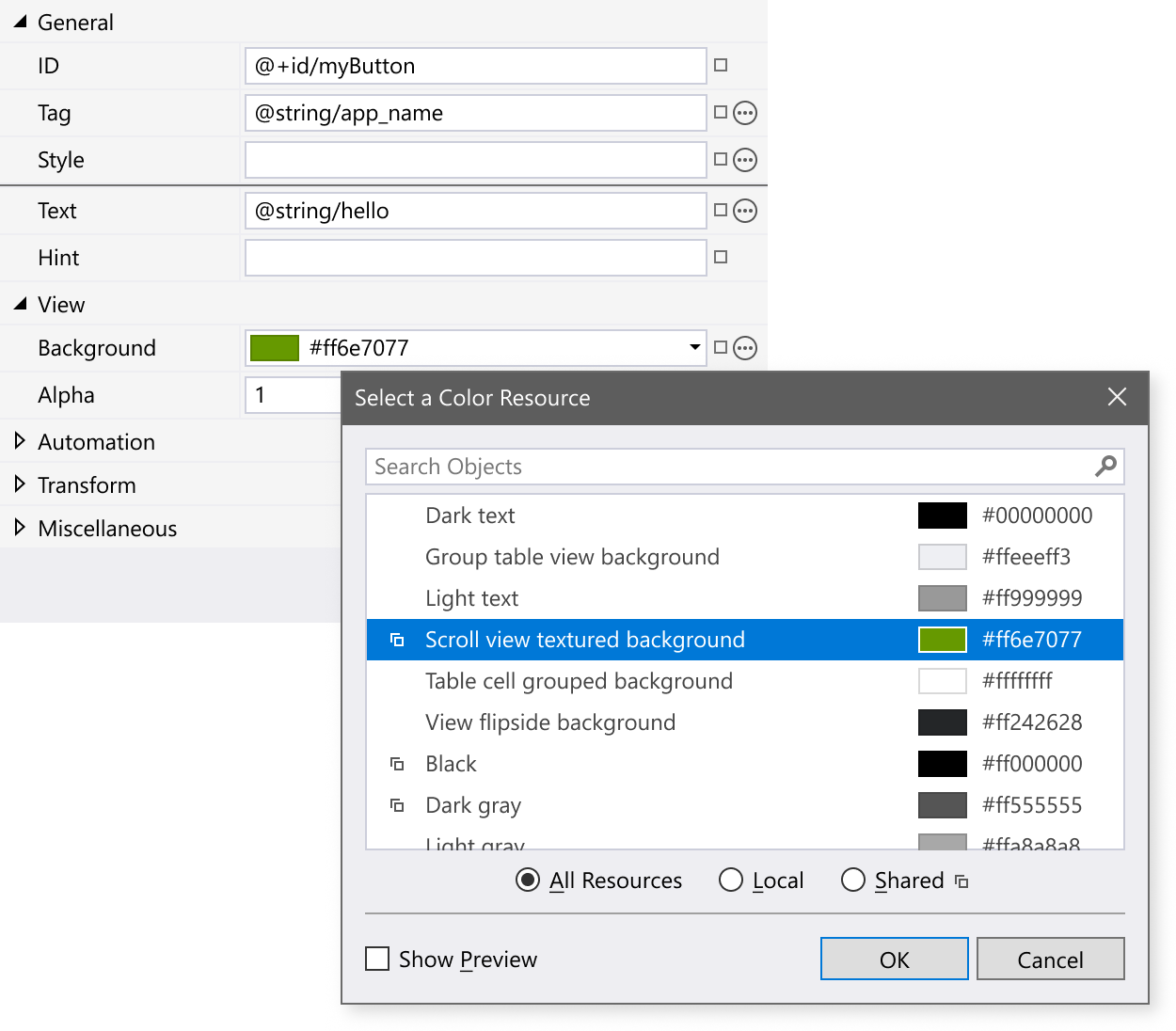Select the Shared radio button

[x=852, y=880]
